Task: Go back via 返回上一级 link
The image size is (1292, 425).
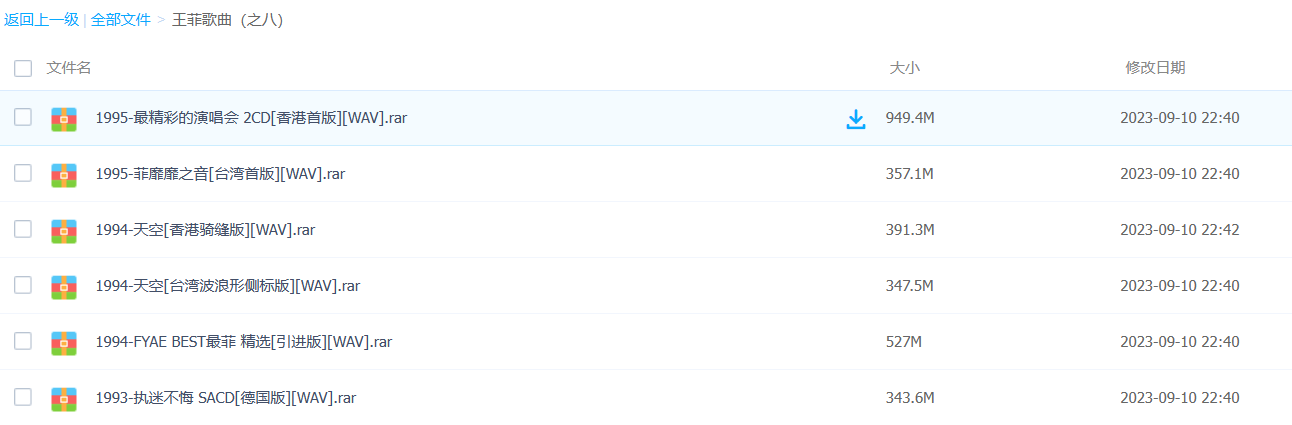Action: click(x=41, y=20)
